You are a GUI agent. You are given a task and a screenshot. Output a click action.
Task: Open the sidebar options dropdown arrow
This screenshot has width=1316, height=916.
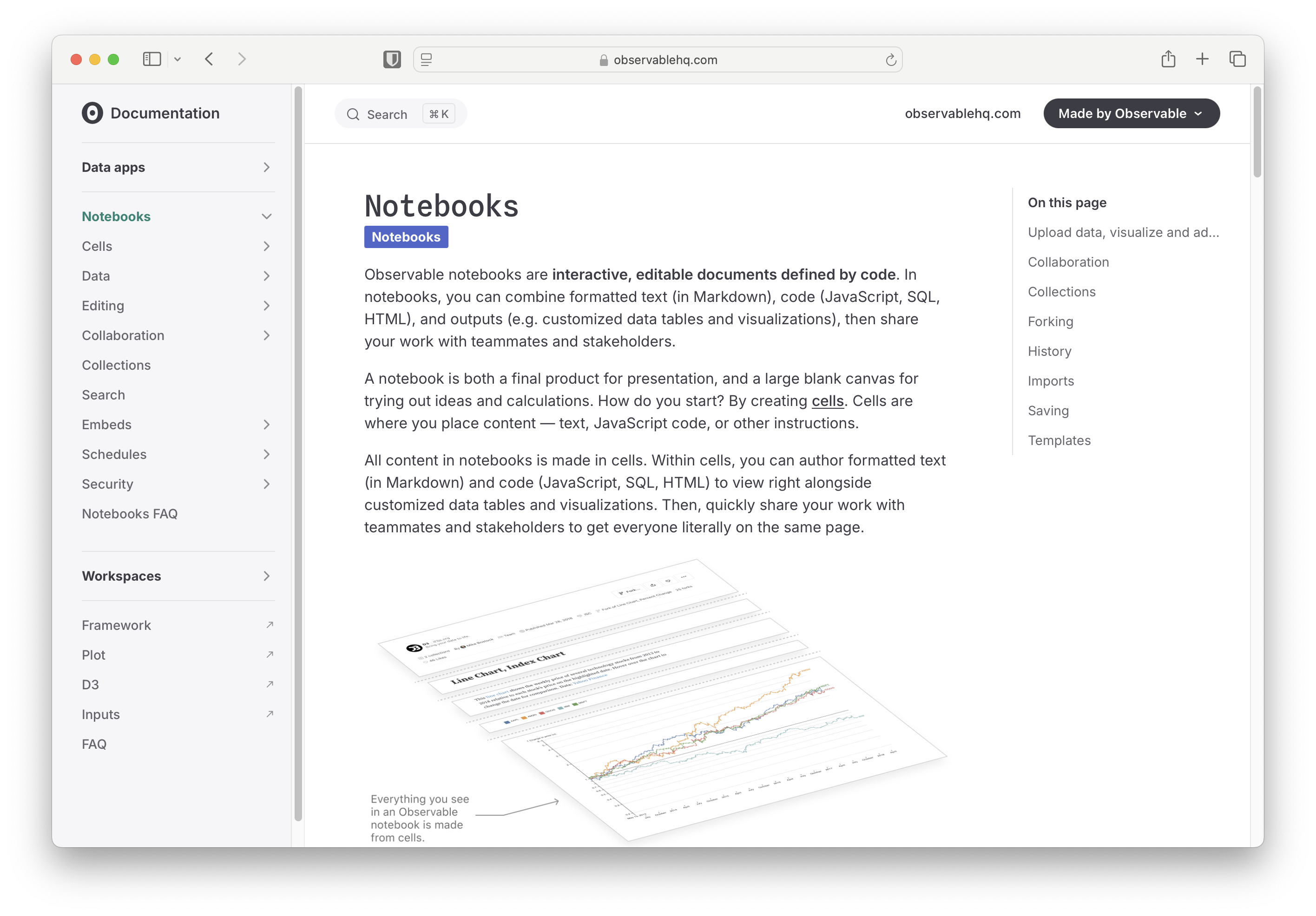coord(178,59)
